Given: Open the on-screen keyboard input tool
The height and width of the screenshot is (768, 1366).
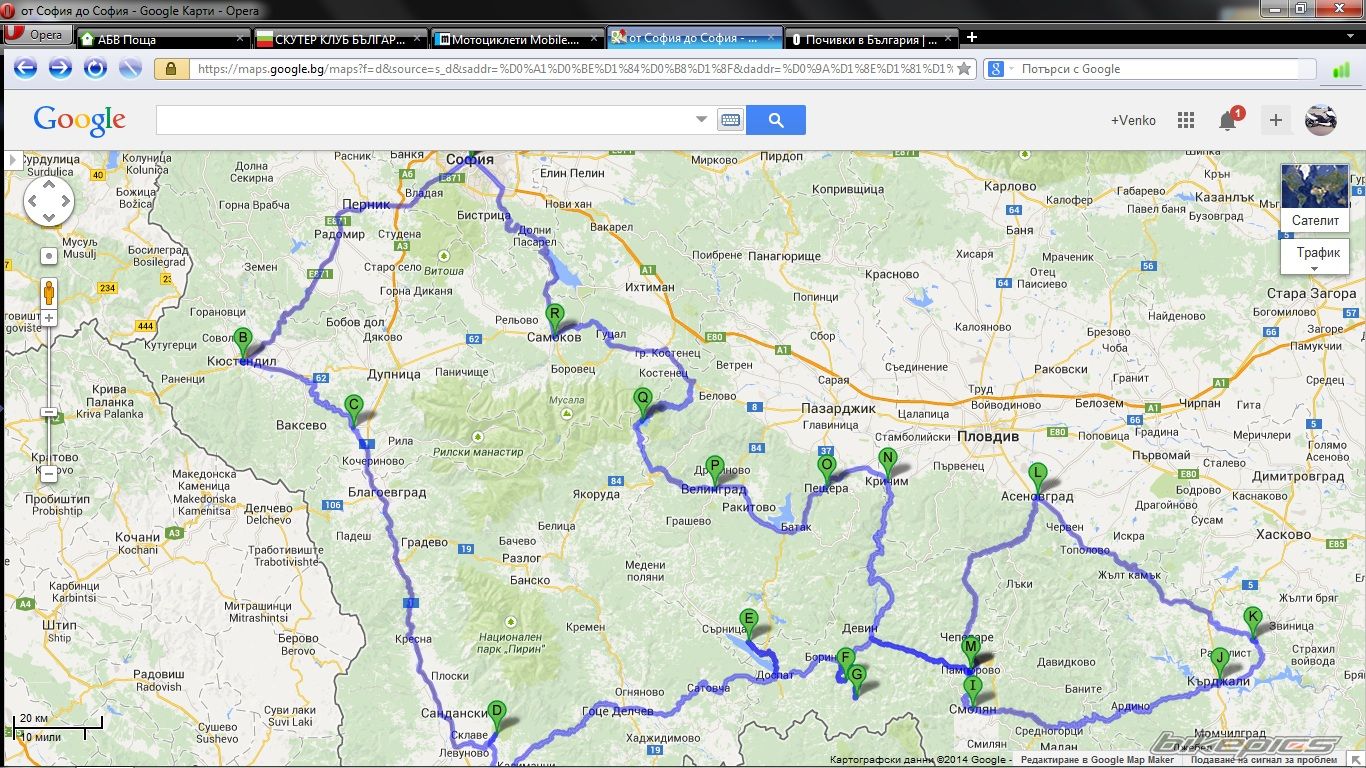Looking at the screenshot, I should [x=730, y=120].
